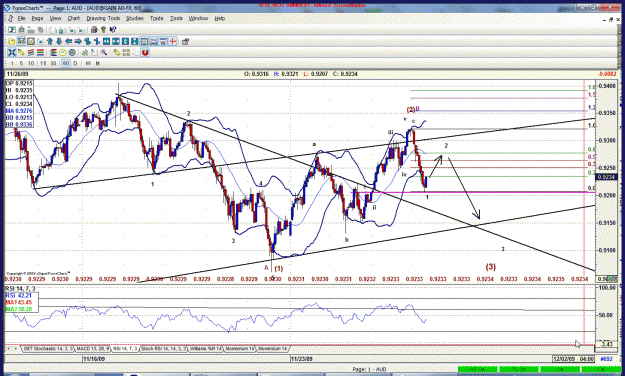Click the scroll chart down arrow icon
Image resolution: width=625 pixels, height=376 pixels.
59,41
